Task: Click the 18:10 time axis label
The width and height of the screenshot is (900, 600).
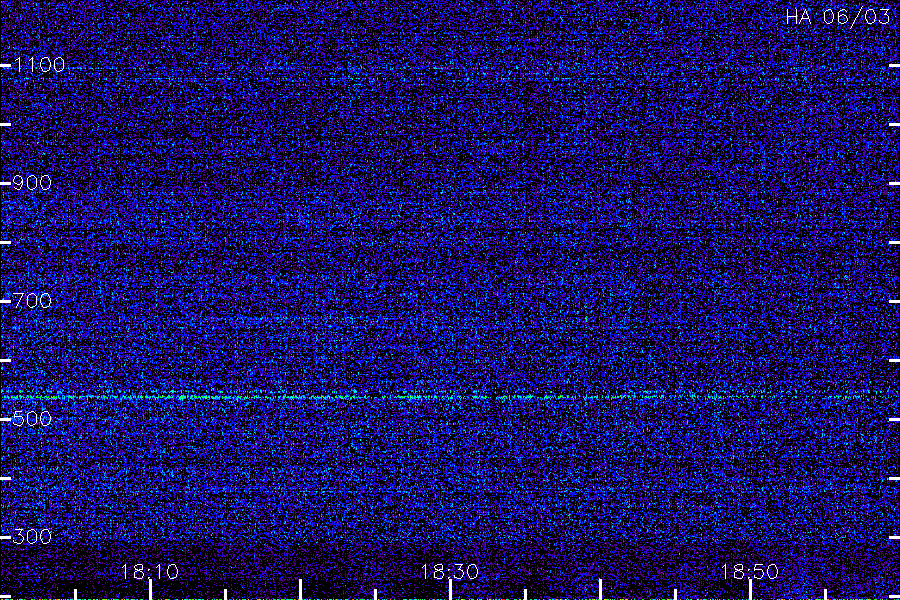Action: 150,572
